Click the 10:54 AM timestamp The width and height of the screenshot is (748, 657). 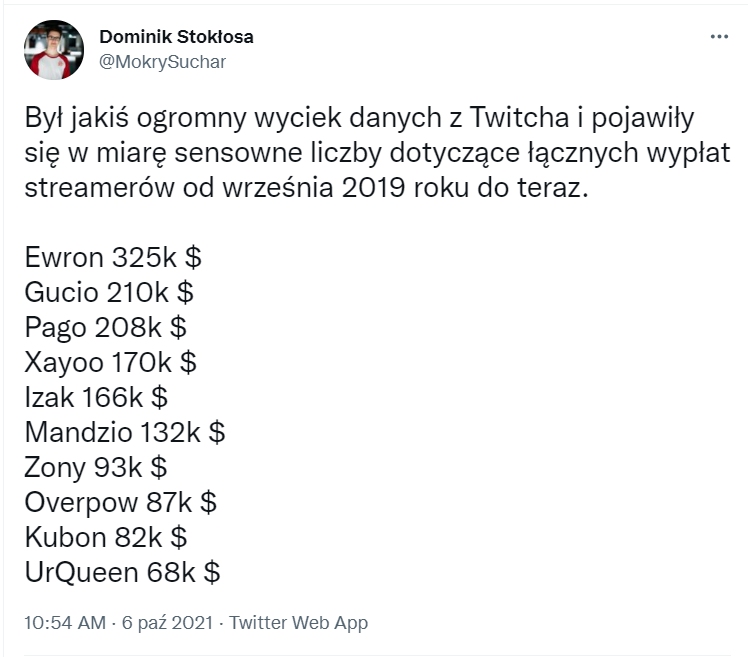64,623
